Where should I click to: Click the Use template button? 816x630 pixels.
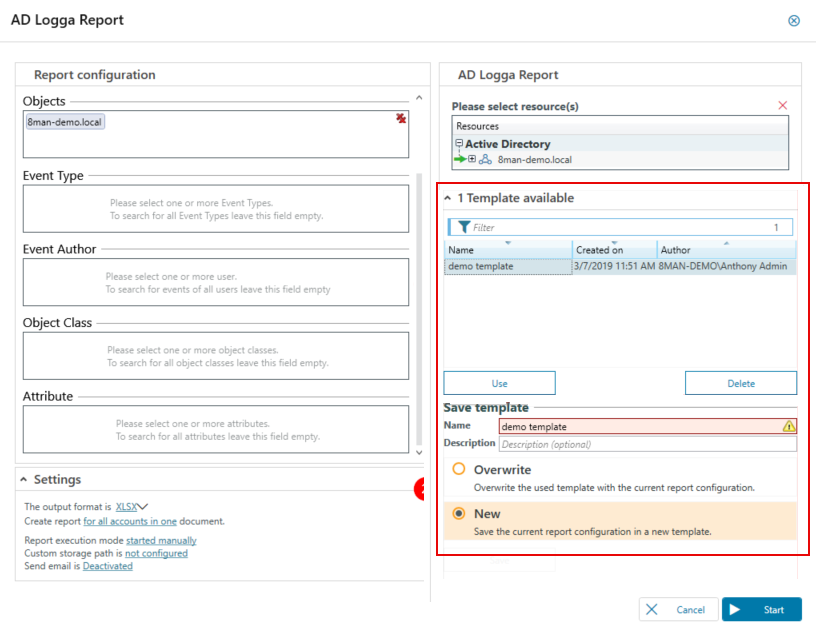[x=499, y=383]
